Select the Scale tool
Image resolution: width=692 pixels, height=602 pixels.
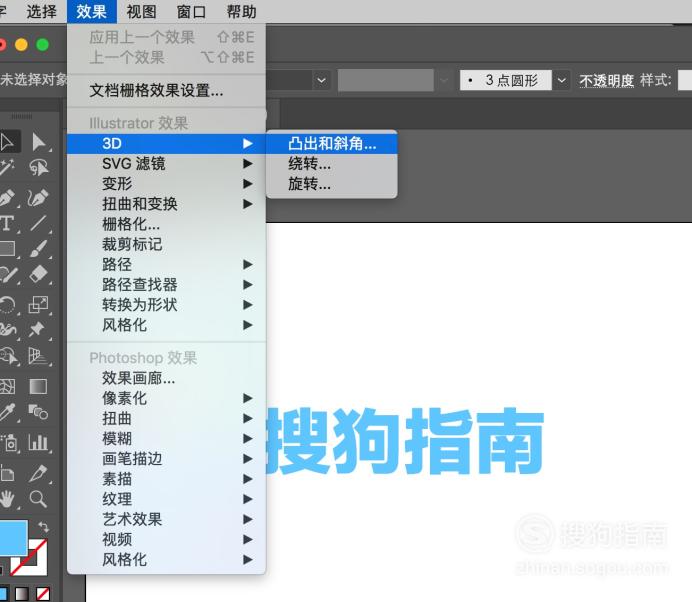39,305
